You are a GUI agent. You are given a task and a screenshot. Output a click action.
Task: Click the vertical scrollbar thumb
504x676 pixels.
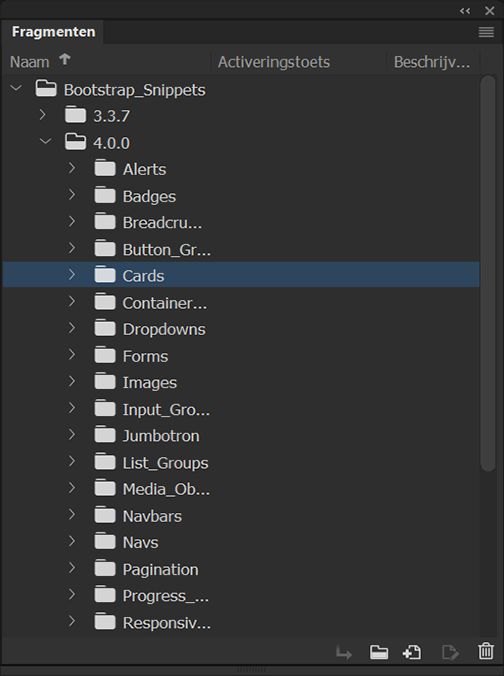tap(488, 273)
